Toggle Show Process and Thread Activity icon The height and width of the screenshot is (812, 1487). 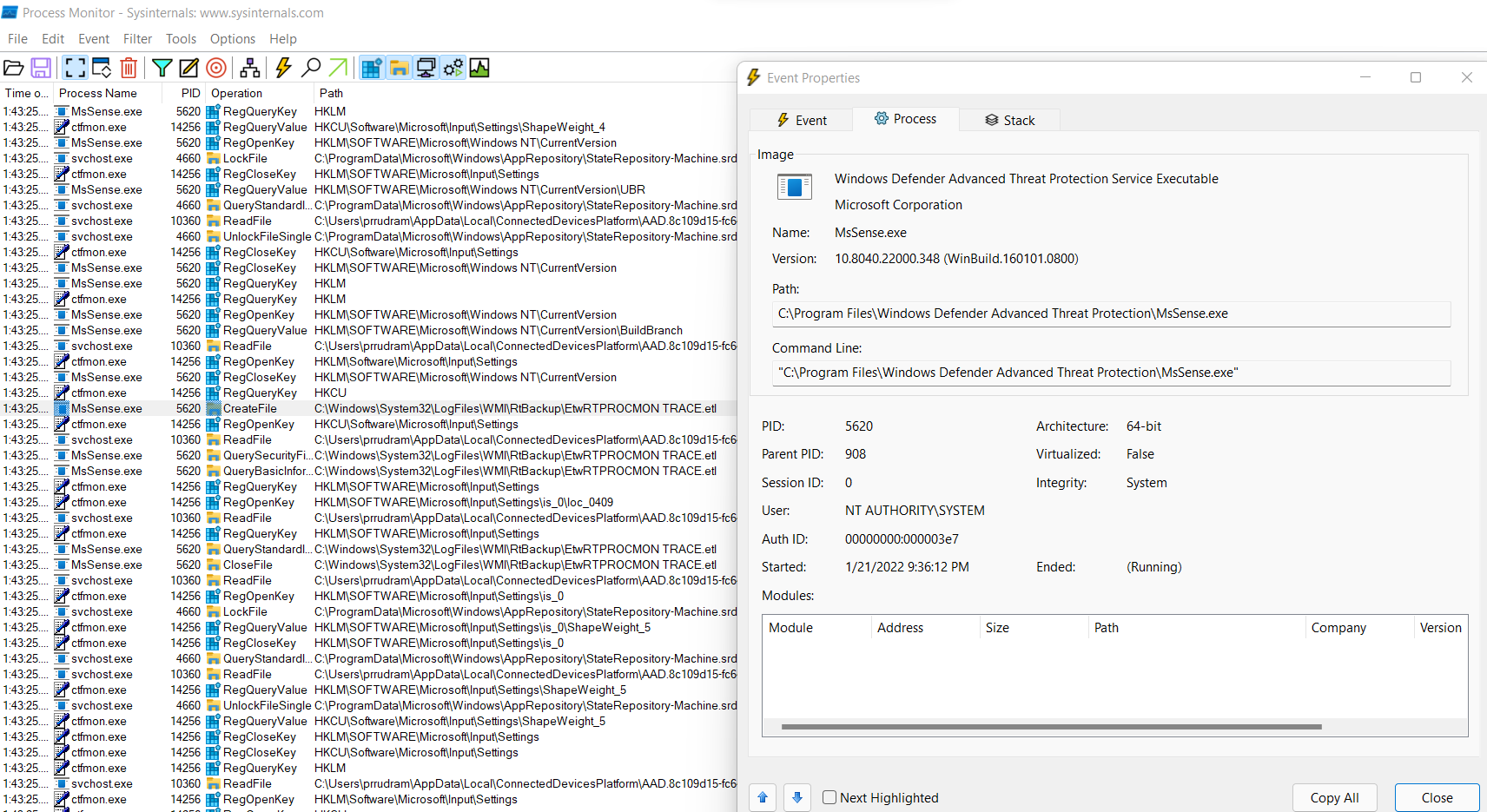(453, 68)
